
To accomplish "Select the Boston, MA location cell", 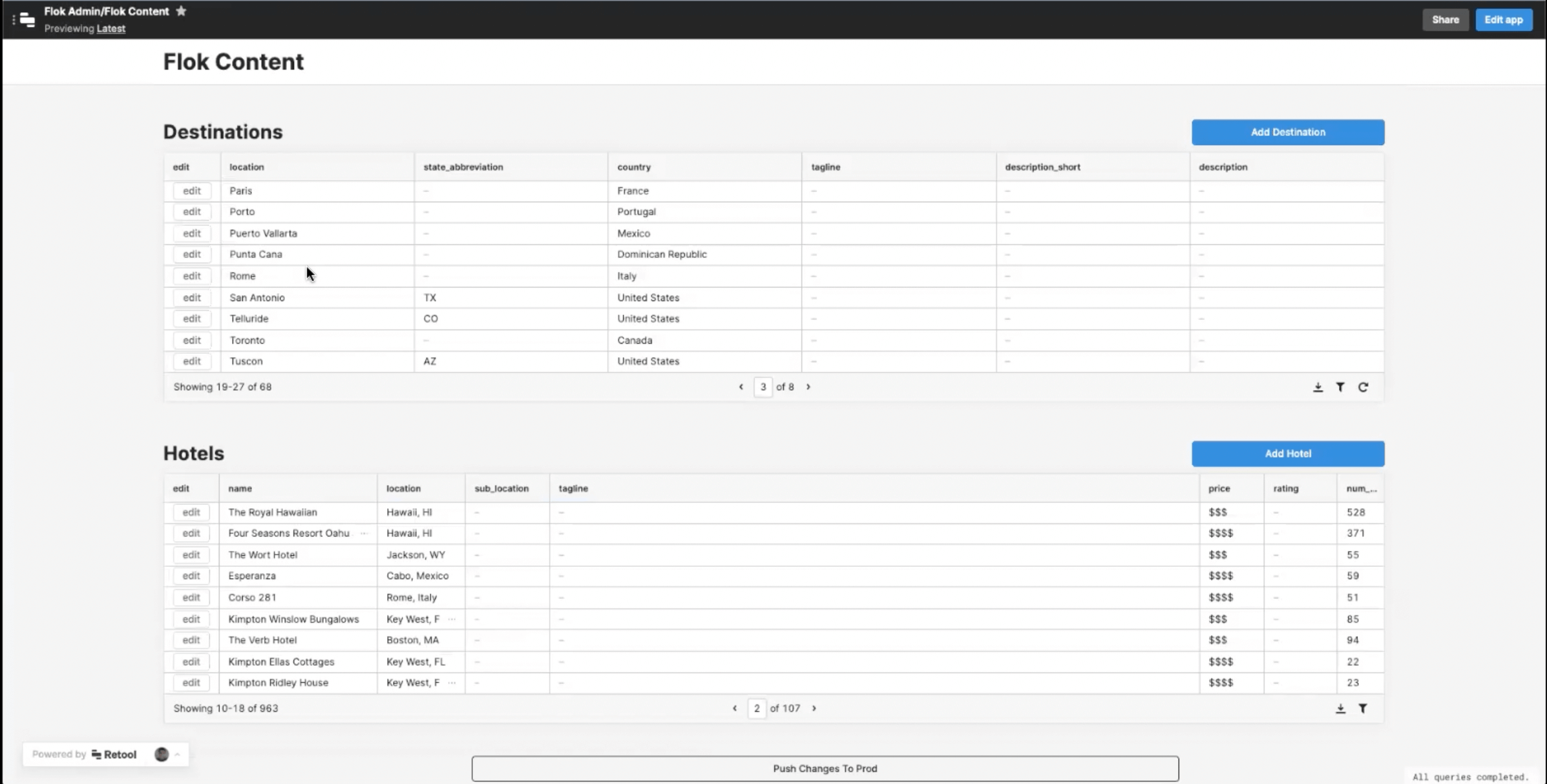I will (421, 640).
